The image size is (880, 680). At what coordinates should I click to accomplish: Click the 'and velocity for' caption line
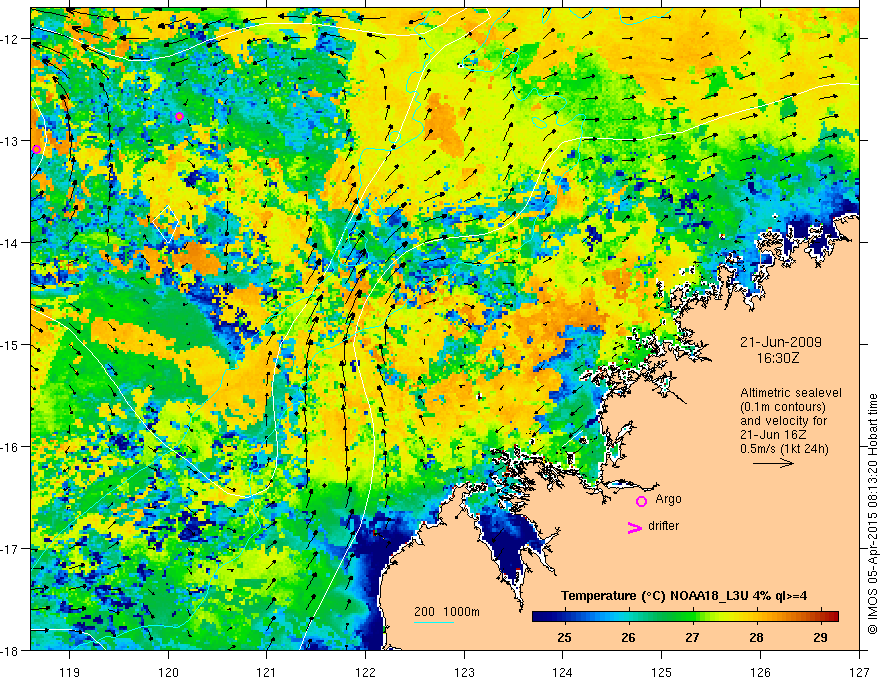pos(783,421)
